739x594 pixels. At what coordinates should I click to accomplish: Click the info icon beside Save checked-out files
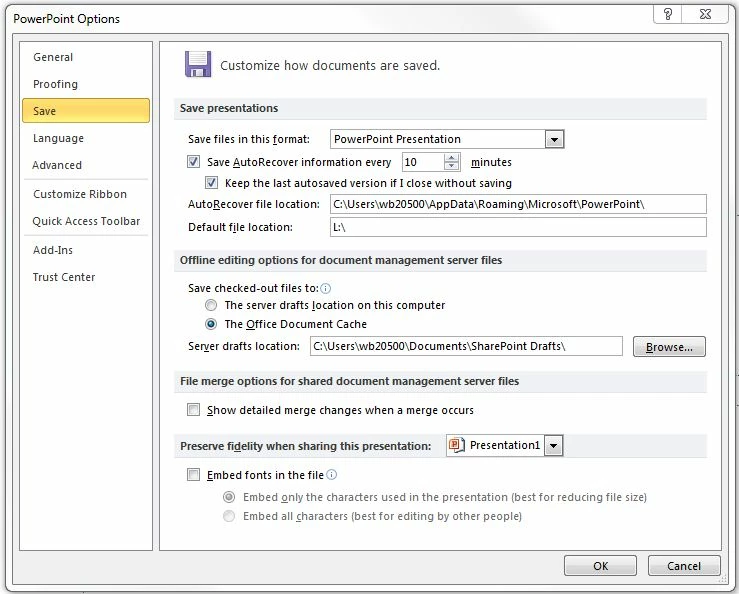click(x=325, y=288)
